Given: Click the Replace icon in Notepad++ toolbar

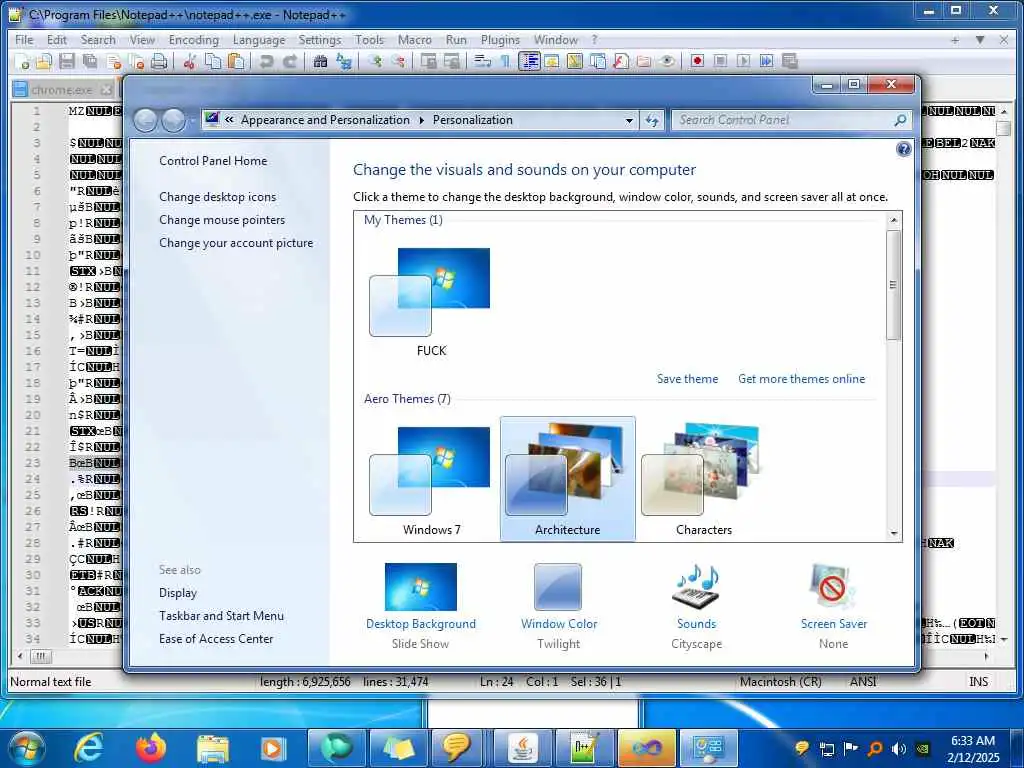Looking at the screenshot, I should click(x=344, y=61).
